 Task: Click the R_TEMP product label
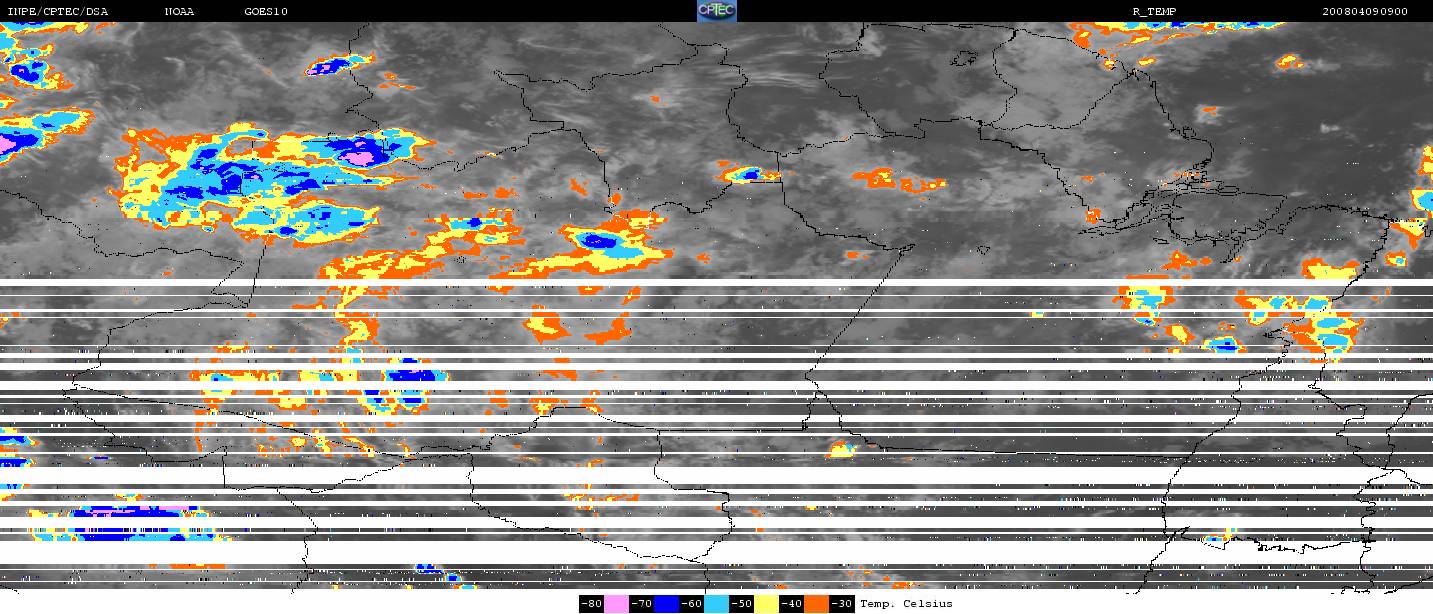tap(1153, 12)
